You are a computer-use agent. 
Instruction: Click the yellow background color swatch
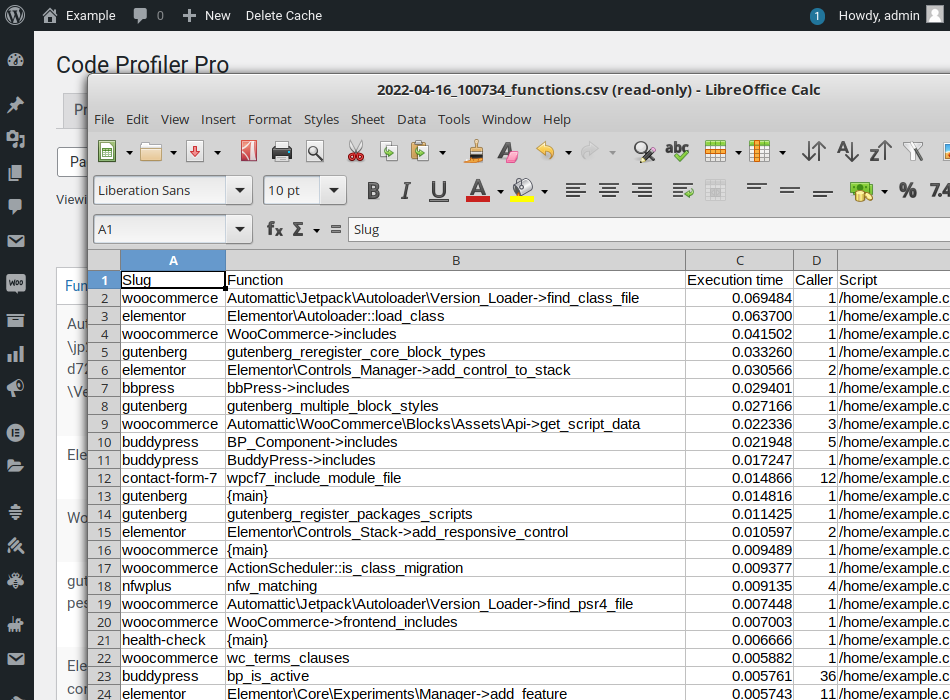(x=522, y=190)
